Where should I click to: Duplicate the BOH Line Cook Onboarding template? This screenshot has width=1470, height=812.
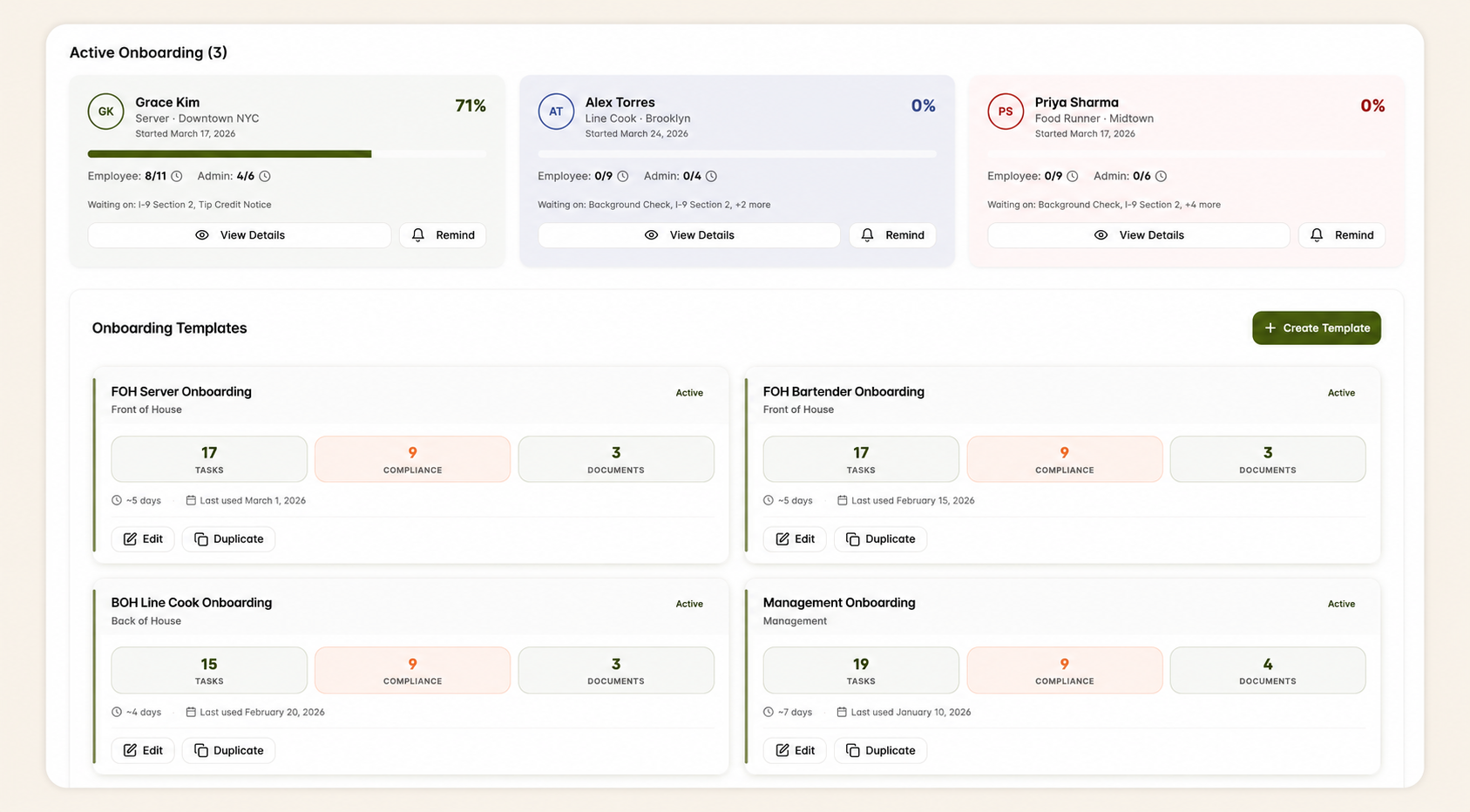point(228,750)
